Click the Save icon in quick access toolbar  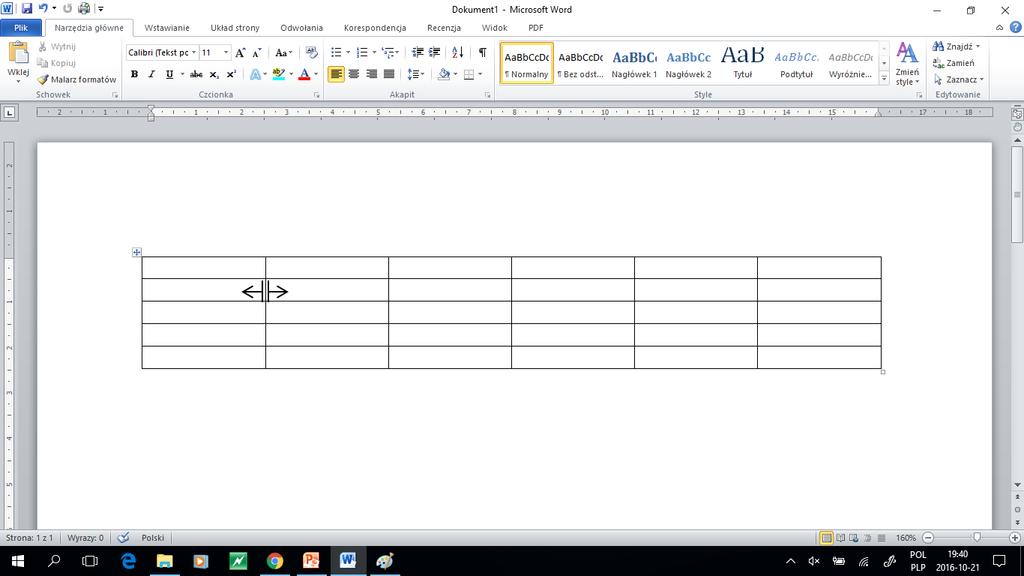point(27,9)
